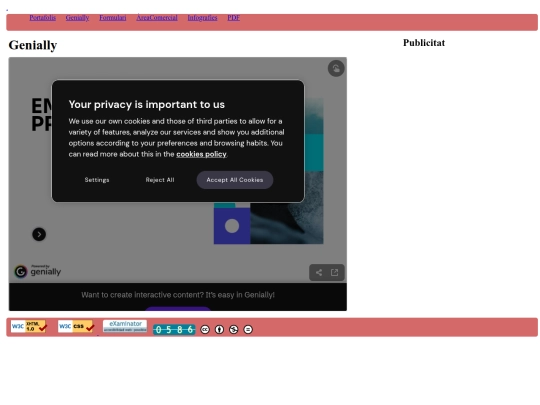Image resolution: width=540 pixels, height=405 pixels.
Task: Advance to the next Genially slide arrow
Action: point(39,235)
